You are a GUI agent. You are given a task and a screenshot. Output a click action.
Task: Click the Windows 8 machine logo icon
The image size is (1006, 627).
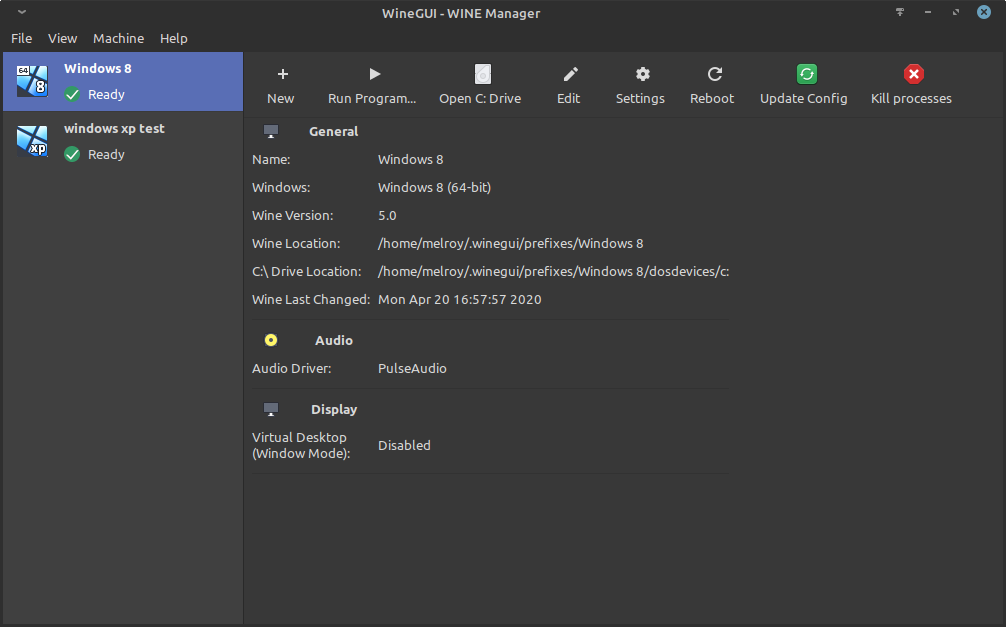click(x=32, y=81)
